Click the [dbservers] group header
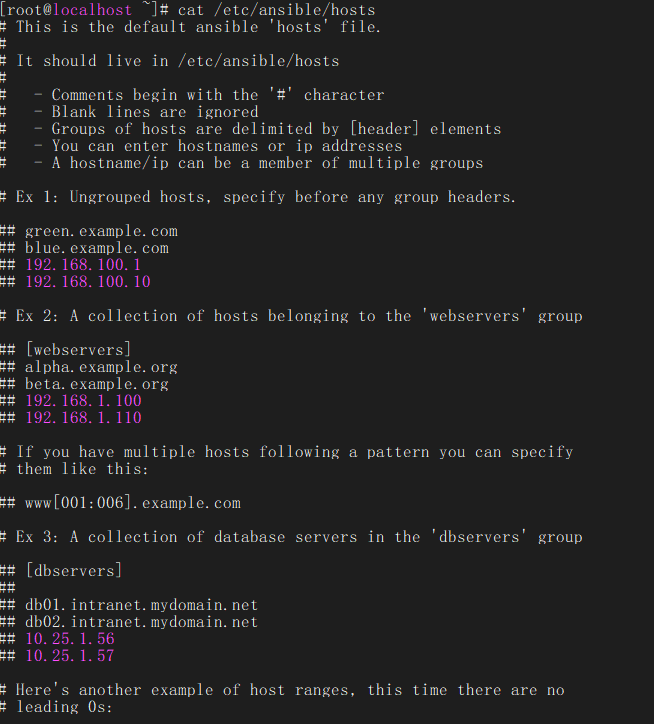The image size is (654, 724). 74,571
